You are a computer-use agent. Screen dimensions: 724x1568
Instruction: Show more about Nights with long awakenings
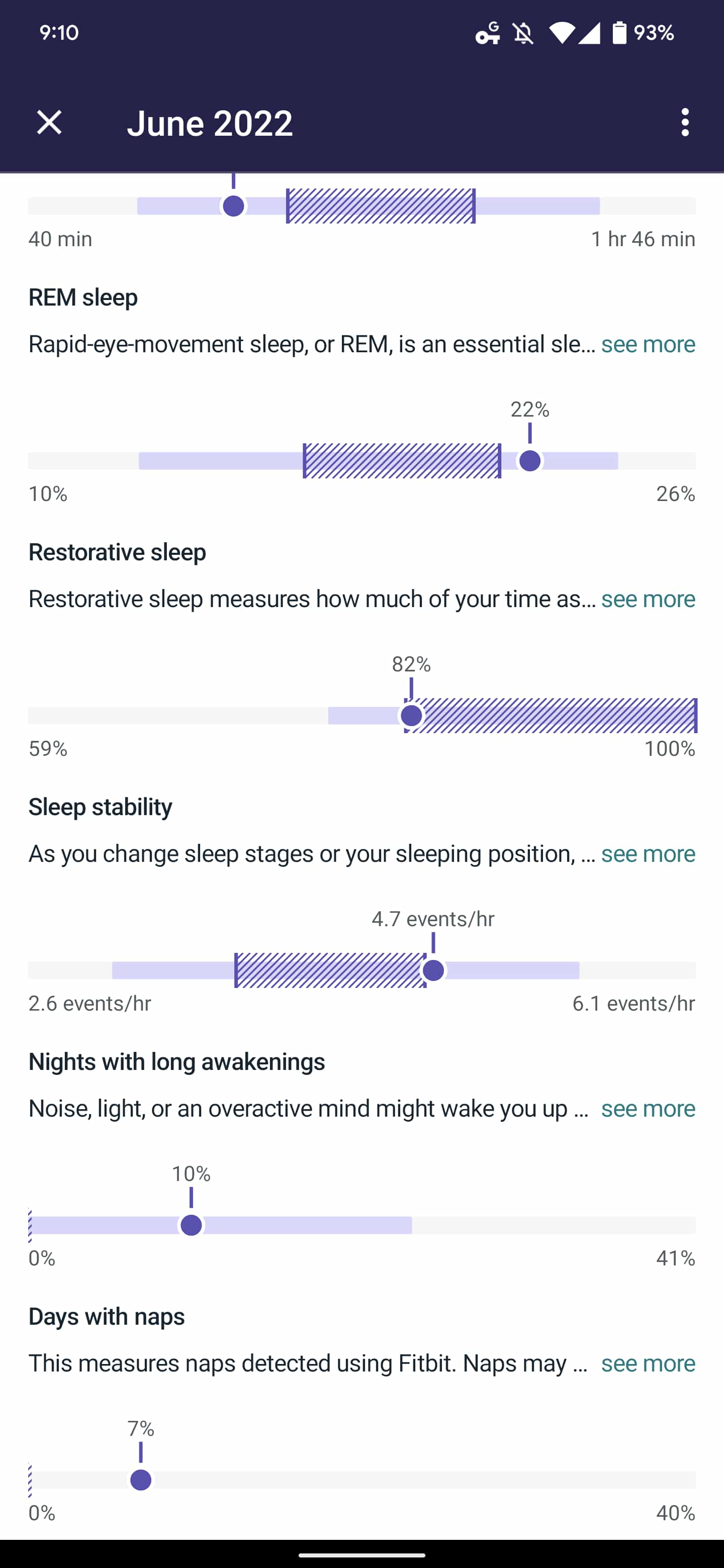tap(648, 1109)
